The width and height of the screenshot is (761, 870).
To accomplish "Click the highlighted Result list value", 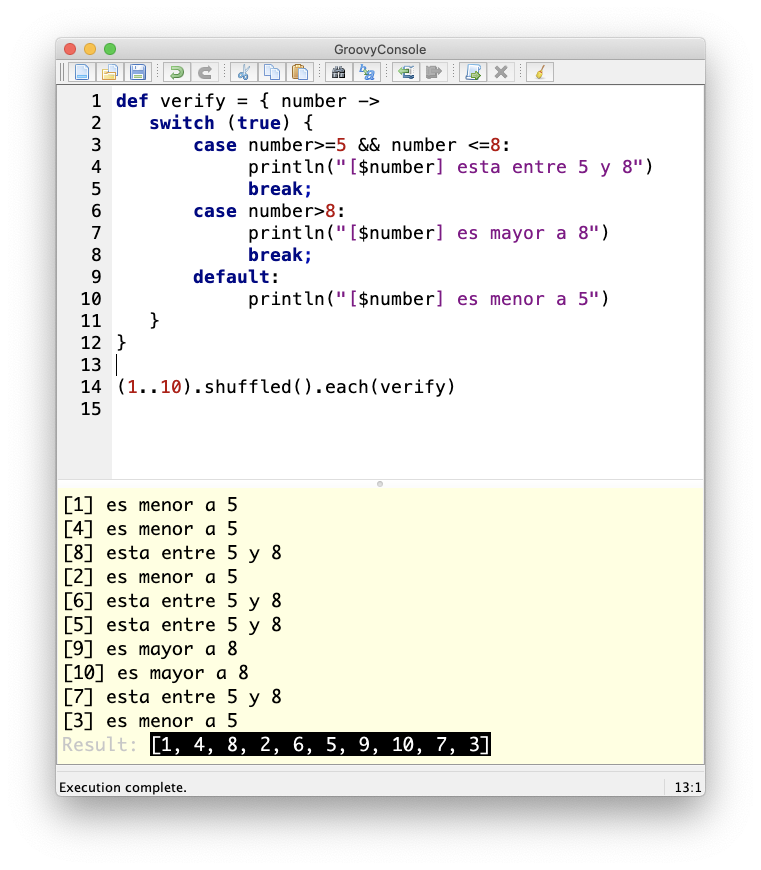I will click(320, 745).
